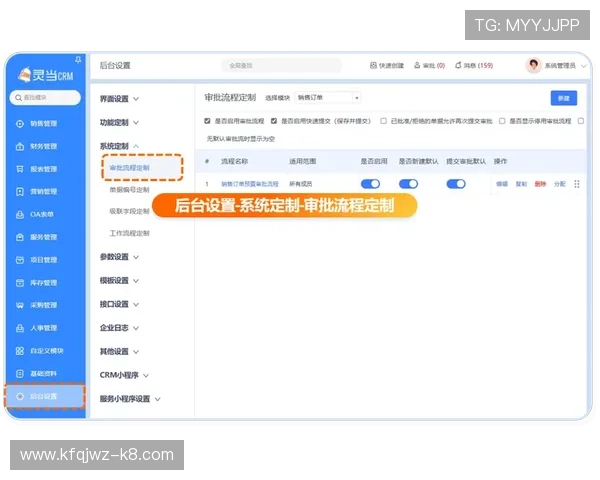Expand 模板设置 section
This screenshot has width=600, height=480.
pyautogui.click(x=119, y=281)
